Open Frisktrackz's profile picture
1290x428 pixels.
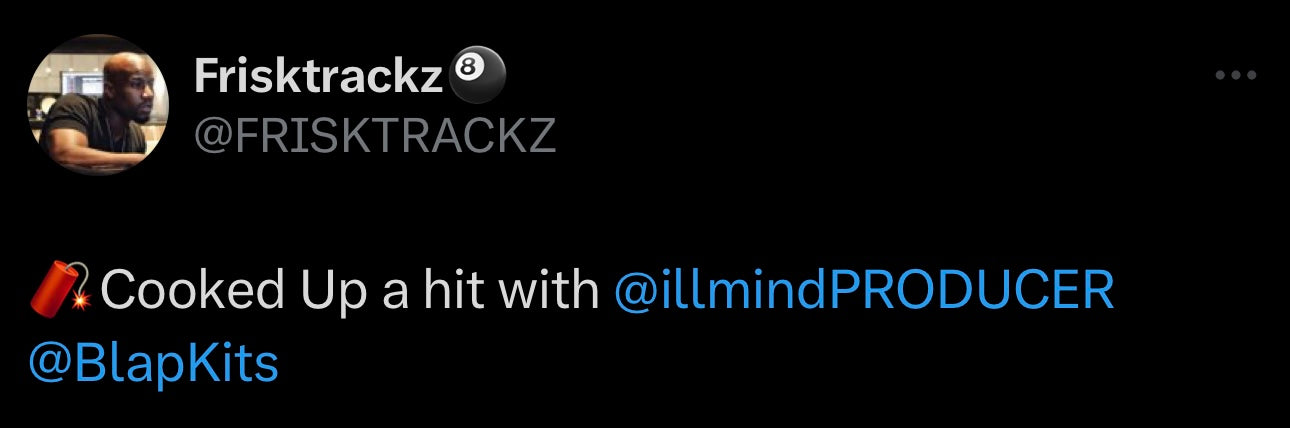pos(97,104)
